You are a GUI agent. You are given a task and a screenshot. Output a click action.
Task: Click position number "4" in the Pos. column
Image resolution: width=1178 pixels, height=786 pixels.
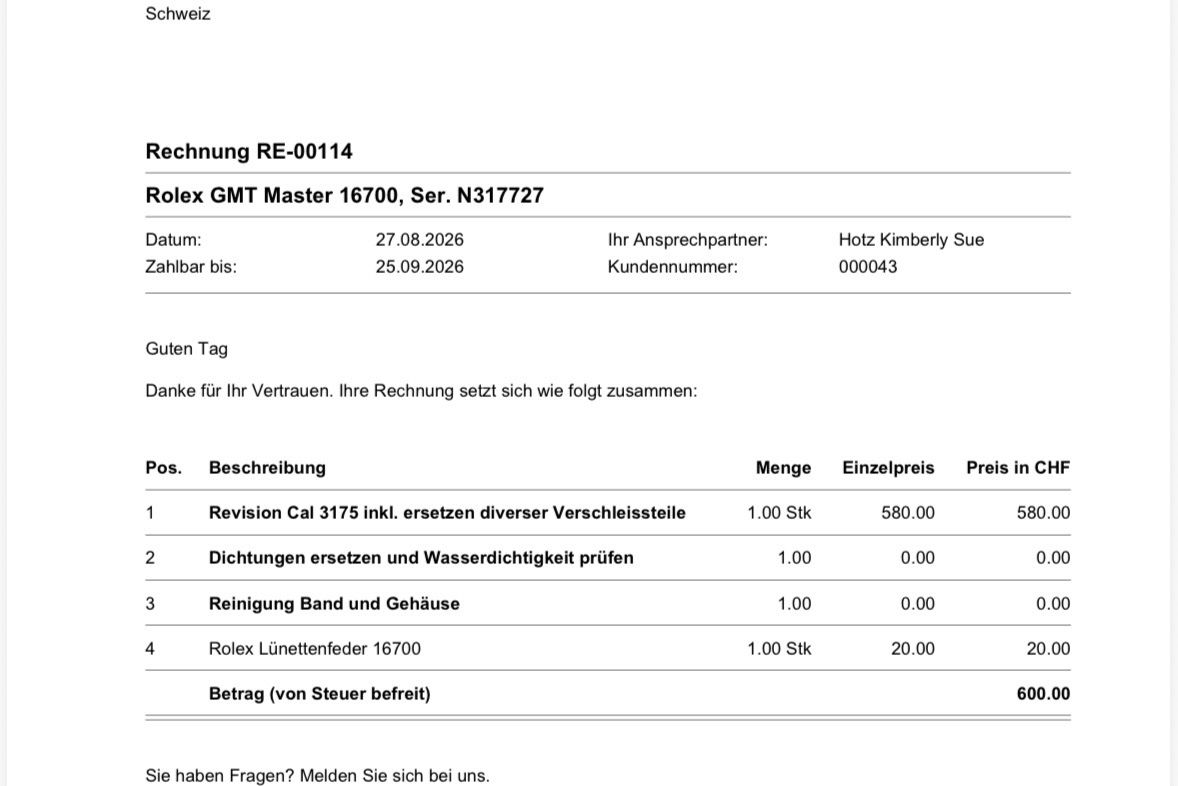click(x=150, y=648)
